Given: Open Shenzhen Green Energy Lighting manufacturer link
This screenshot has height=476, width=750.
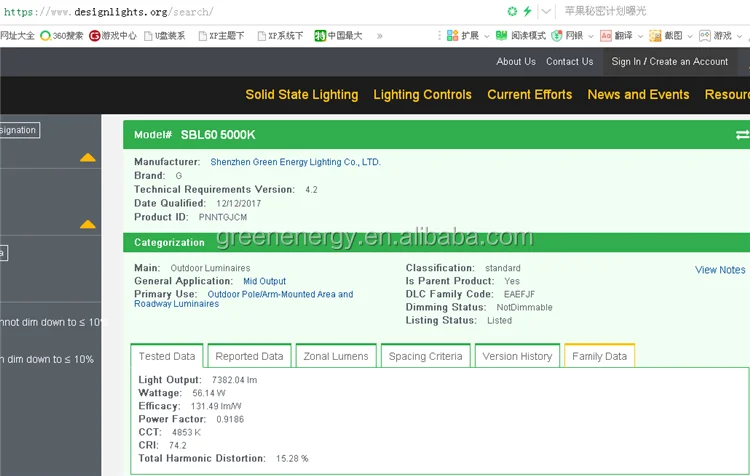Looking at the screenshot, I should click(296, 162).
